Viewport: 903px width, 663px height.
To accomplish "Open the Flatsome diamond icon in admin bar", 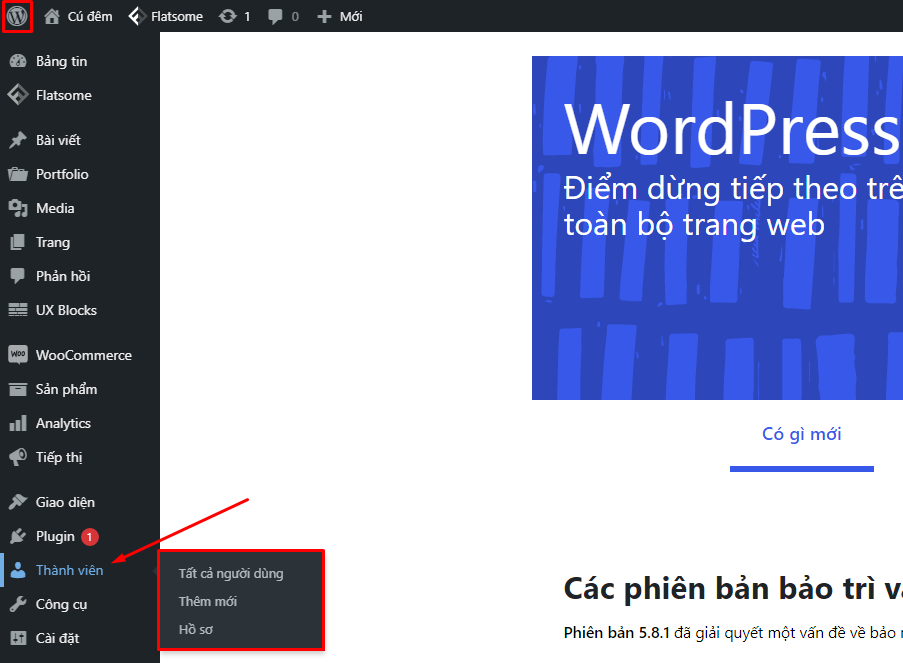I will [x=136, y=16].
